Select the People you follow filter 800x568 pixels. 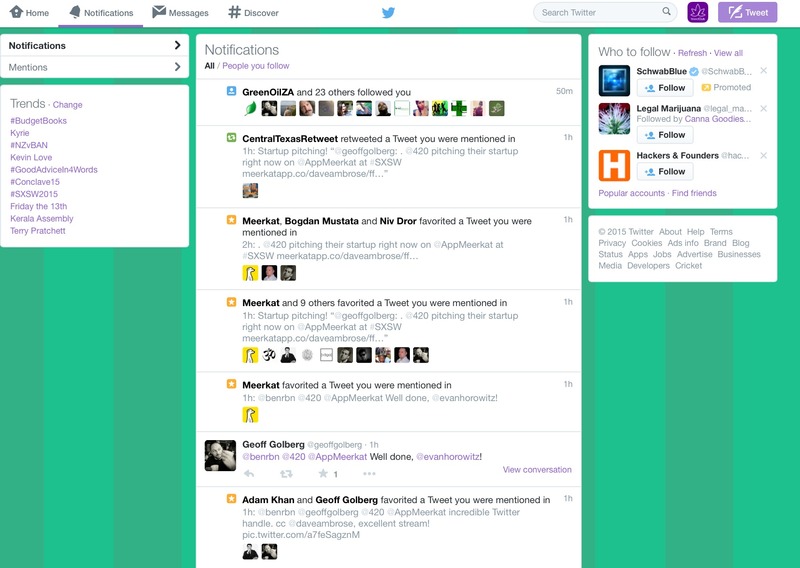[x=256, y=66]
